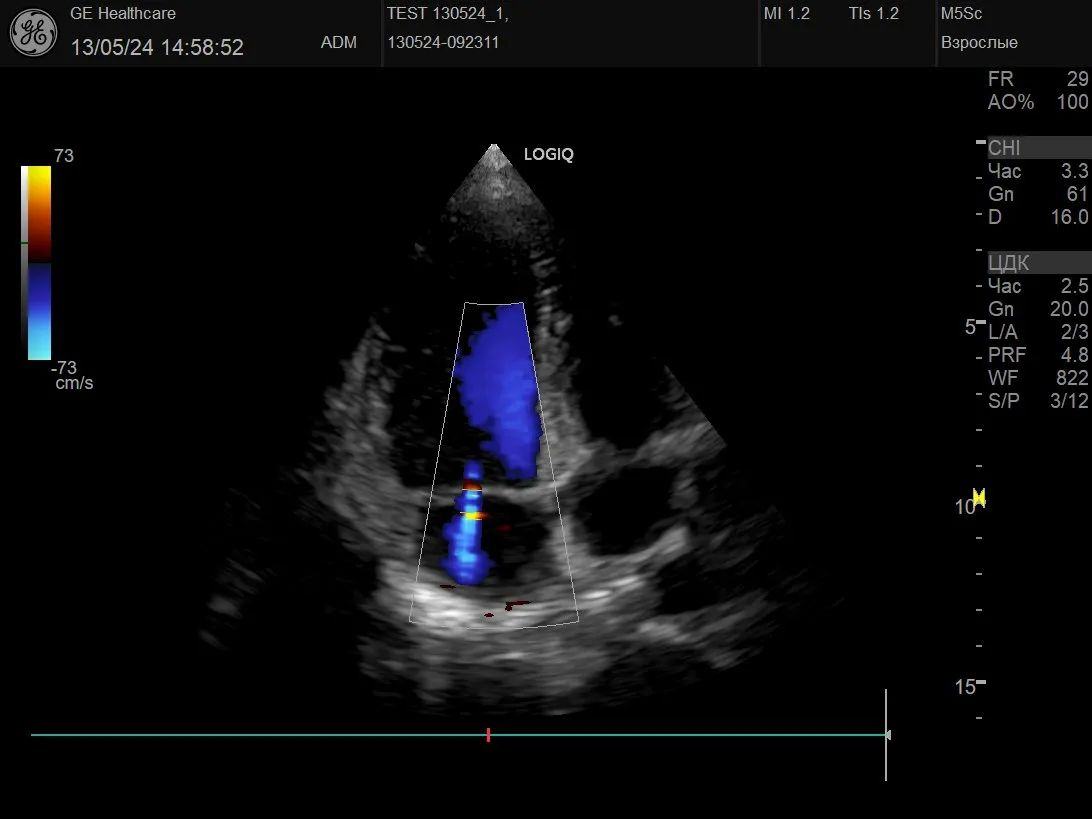The image size is (1092, 819).
Task: Click the probe orientation marker at sector apex
Action: pyautogui.click(x=492, y=151)
